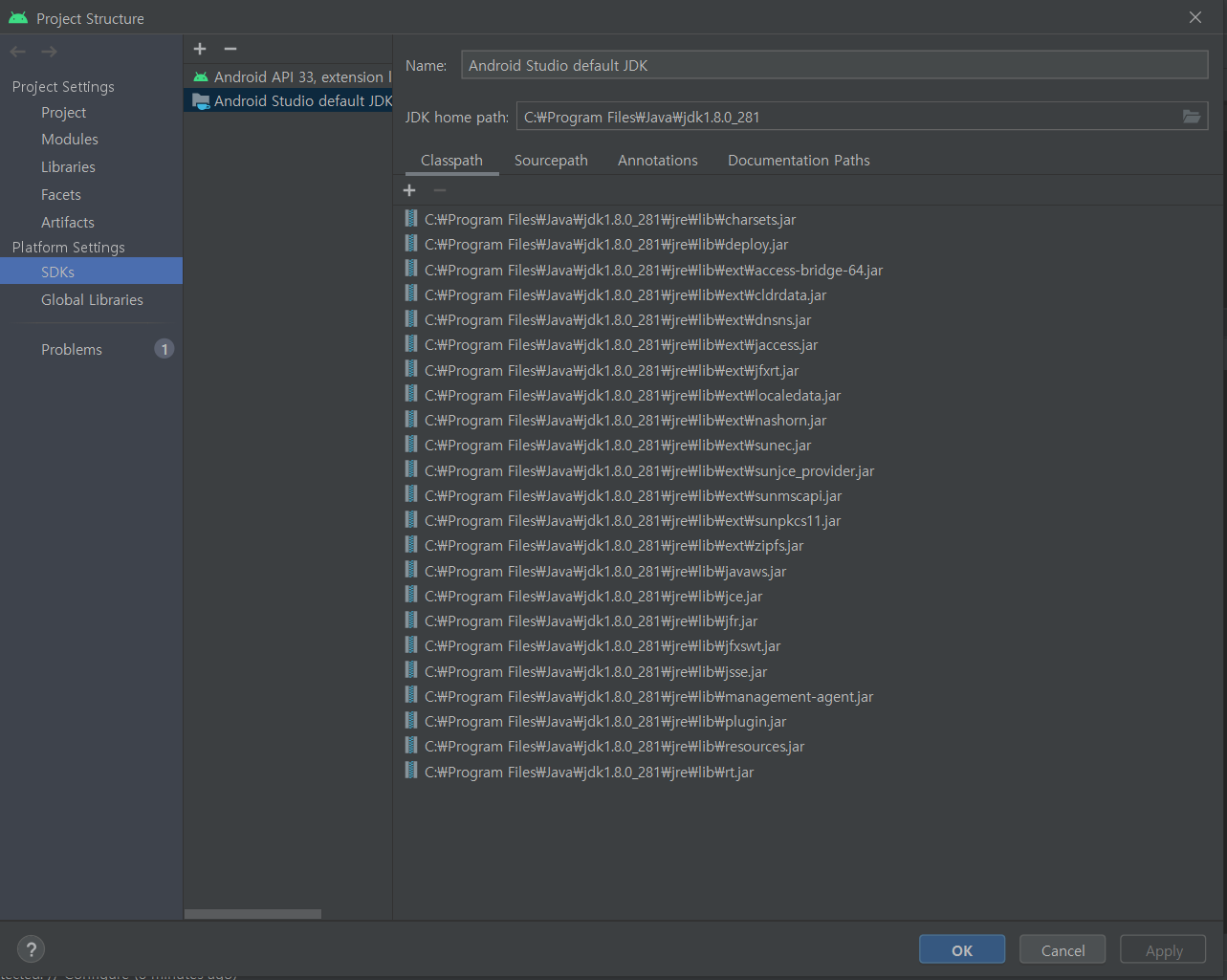The image size is (1227, 980).
Task: Select Android Studio default JDK entry
Action: pos(288,100)
